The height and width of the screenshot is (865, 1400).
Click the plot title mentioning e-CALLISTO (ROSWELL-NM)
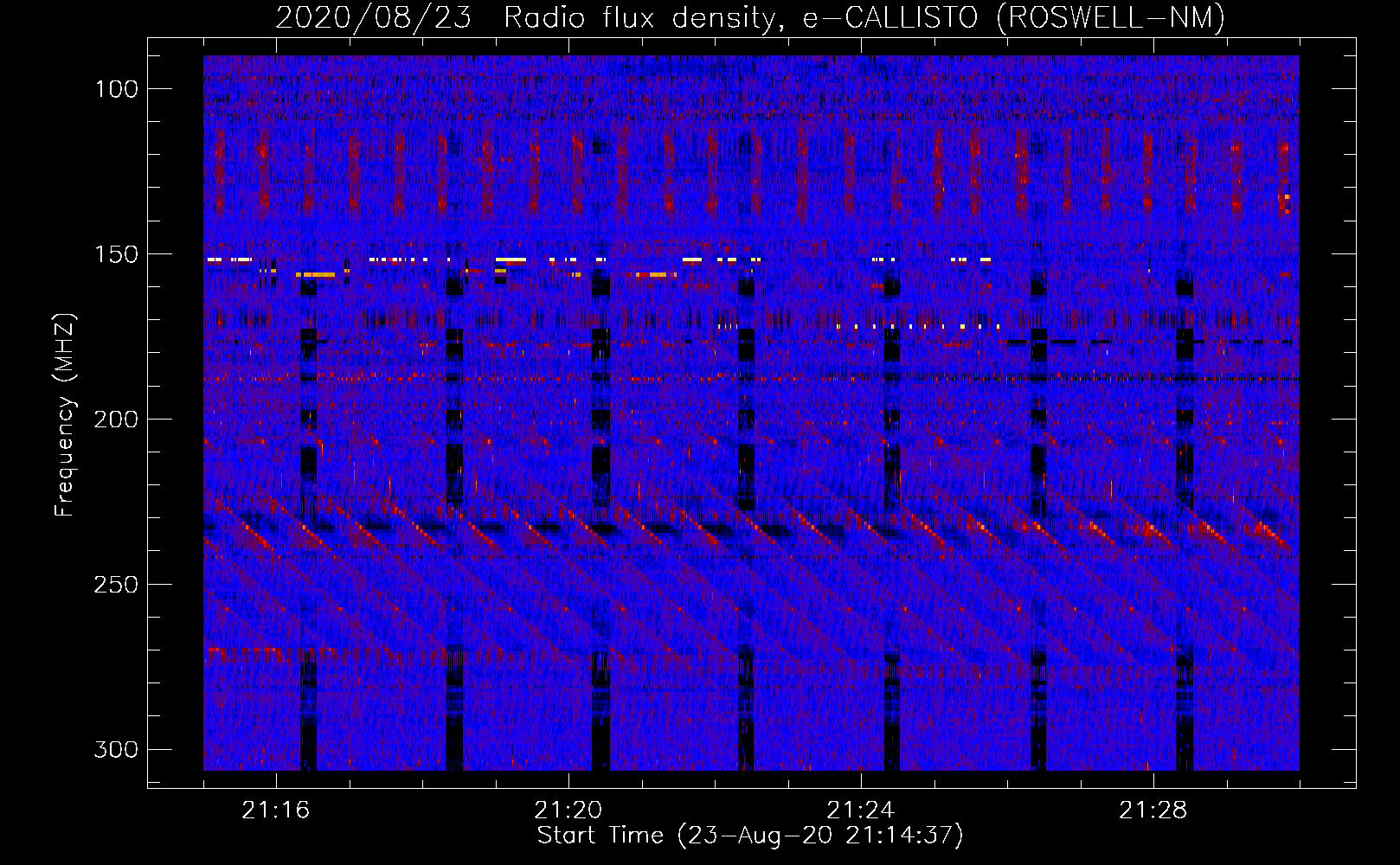(750, 17)
